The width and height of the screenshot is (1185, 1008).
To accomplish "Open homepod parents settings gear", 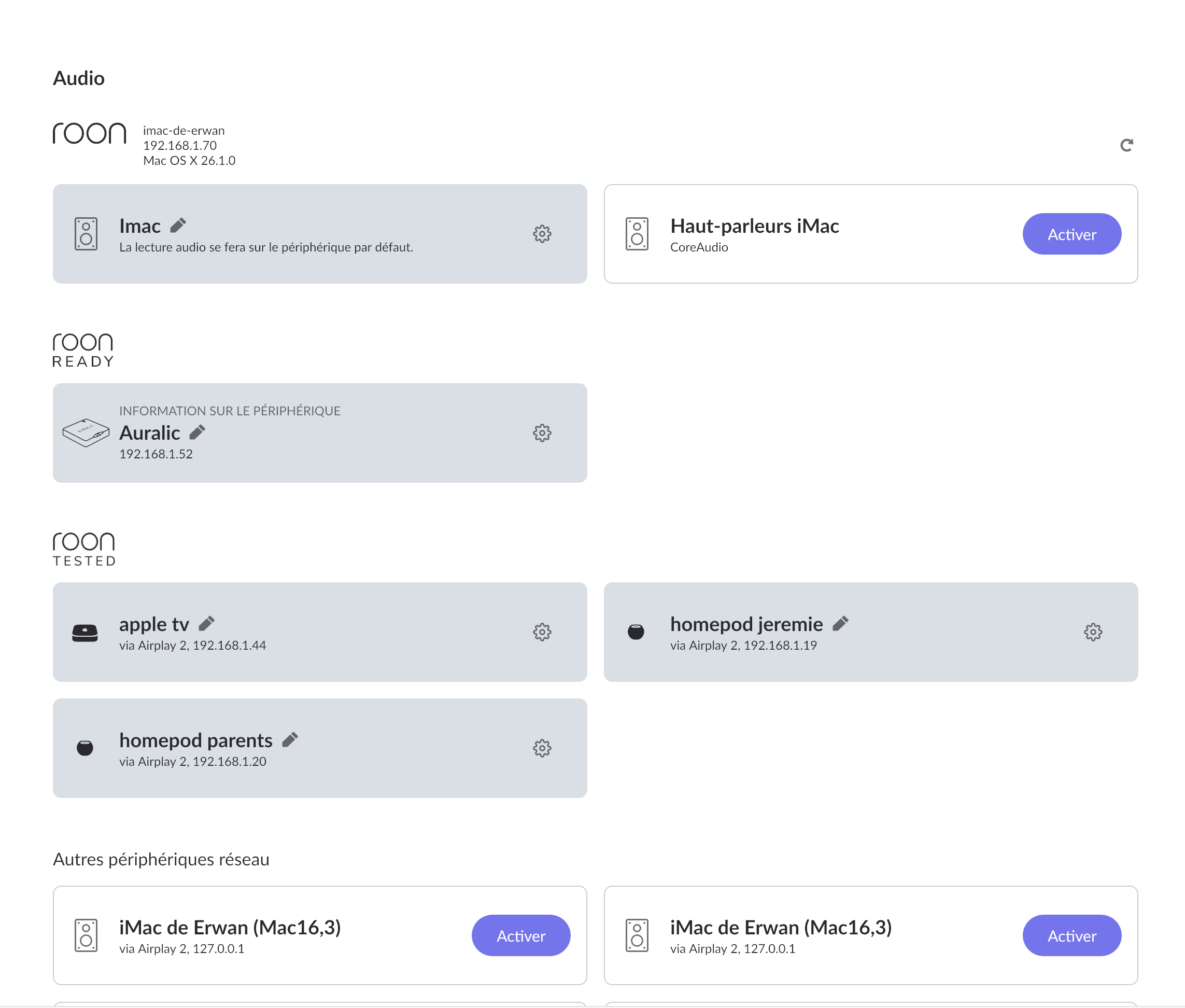I will [x=542, y=748].
